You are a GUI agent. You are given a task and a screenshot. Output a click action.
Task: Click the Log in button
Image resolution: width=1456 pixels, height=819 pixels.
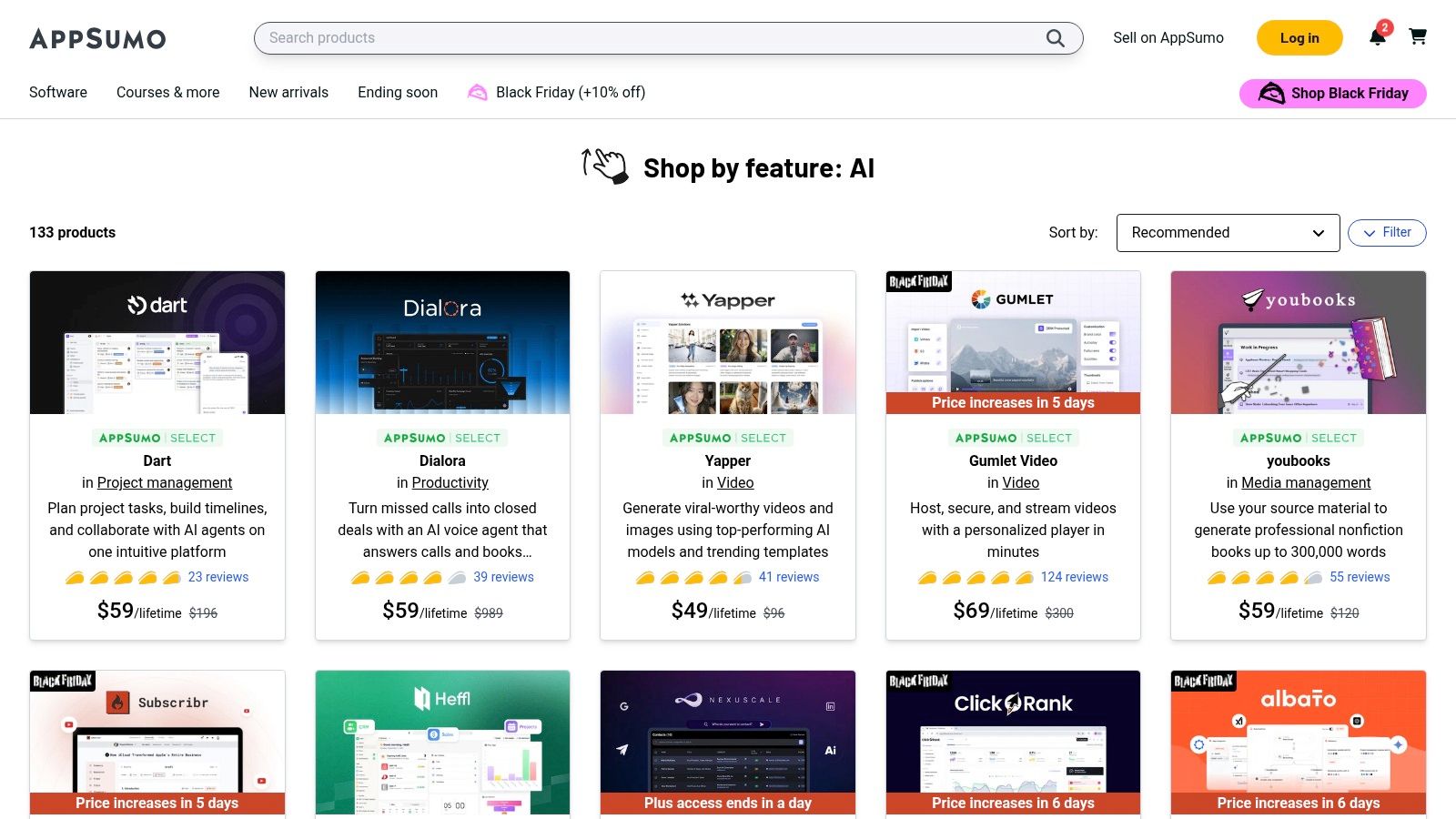1299,37
